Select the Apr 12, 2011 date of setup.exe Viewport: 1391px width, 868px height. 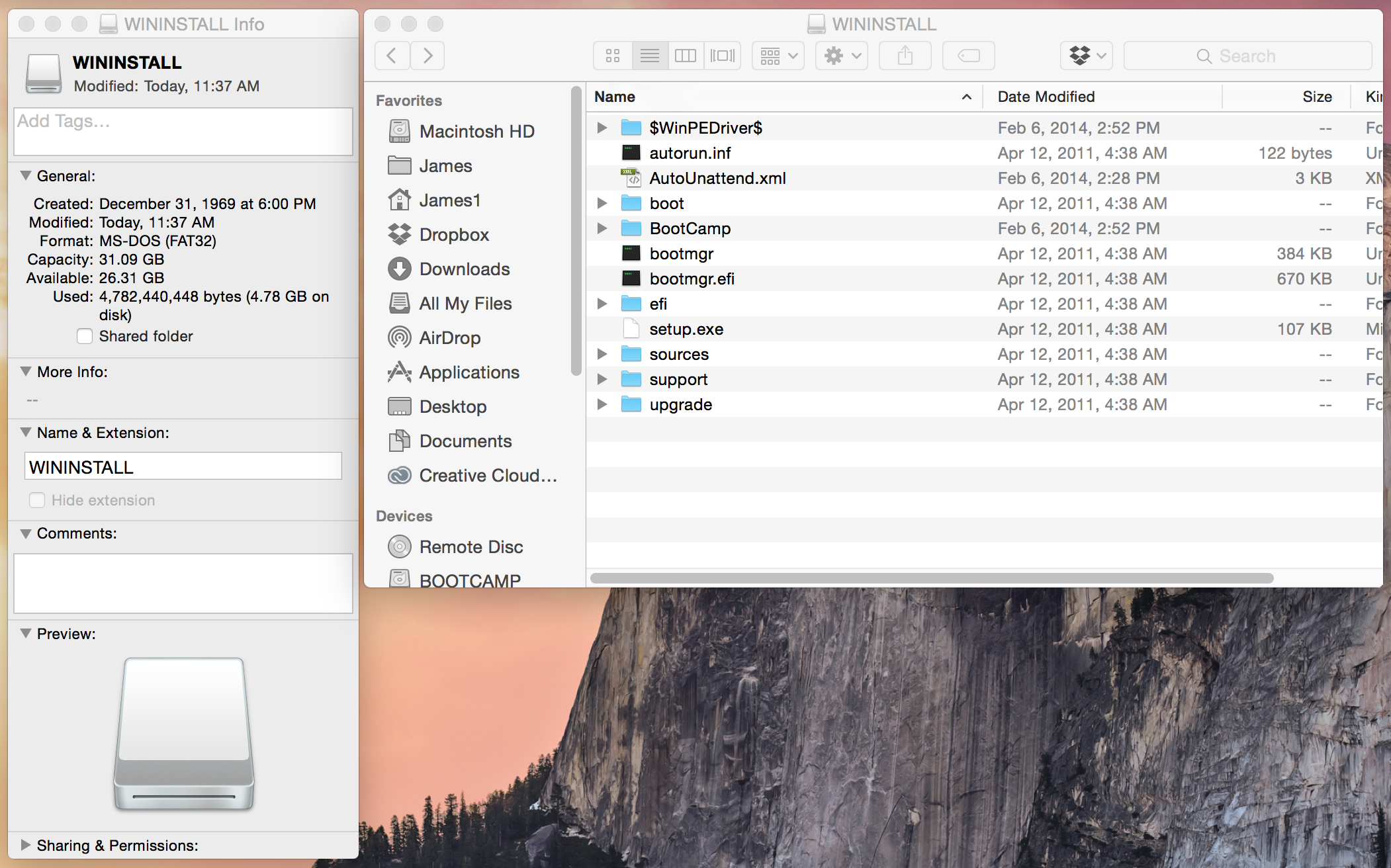click(x=1082, y=329)
